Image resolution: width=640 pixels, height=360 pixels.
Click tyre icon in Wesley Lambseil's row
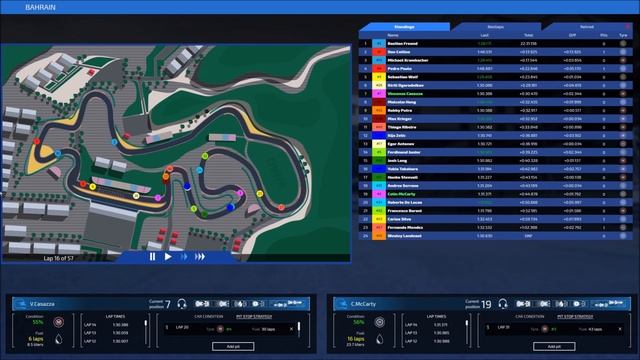tap(623, 236)
